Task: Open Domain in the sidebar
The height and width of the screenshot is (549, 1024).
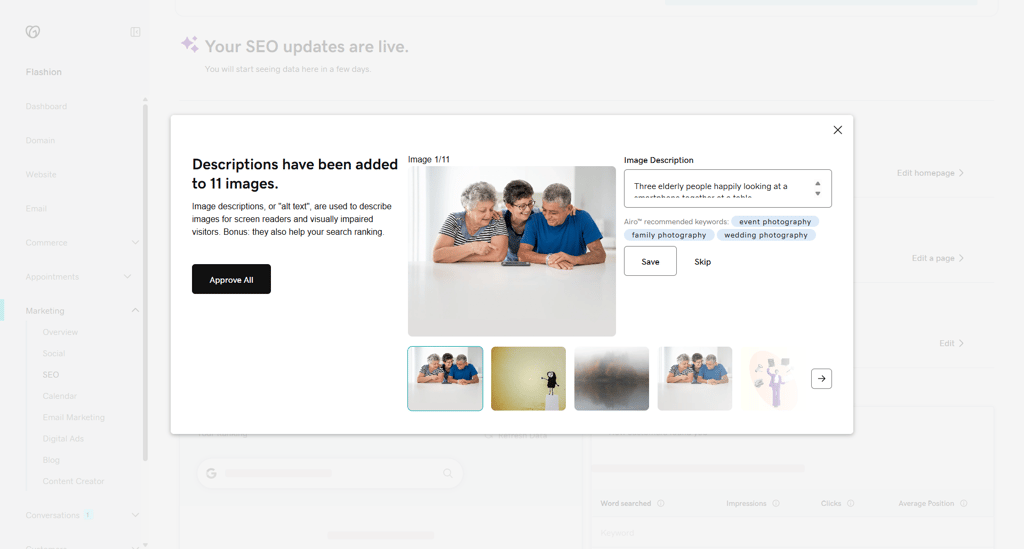Action: pyautogui.click(x=40, y=140)
